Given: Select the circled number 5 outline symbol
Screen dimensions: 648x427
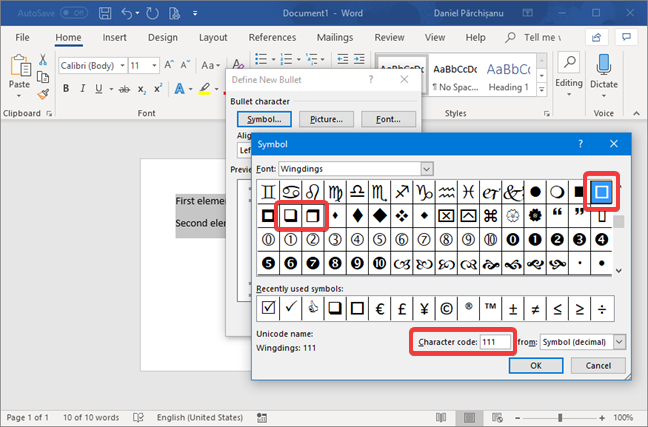Looking at the screenshot, I should point(379,240).
